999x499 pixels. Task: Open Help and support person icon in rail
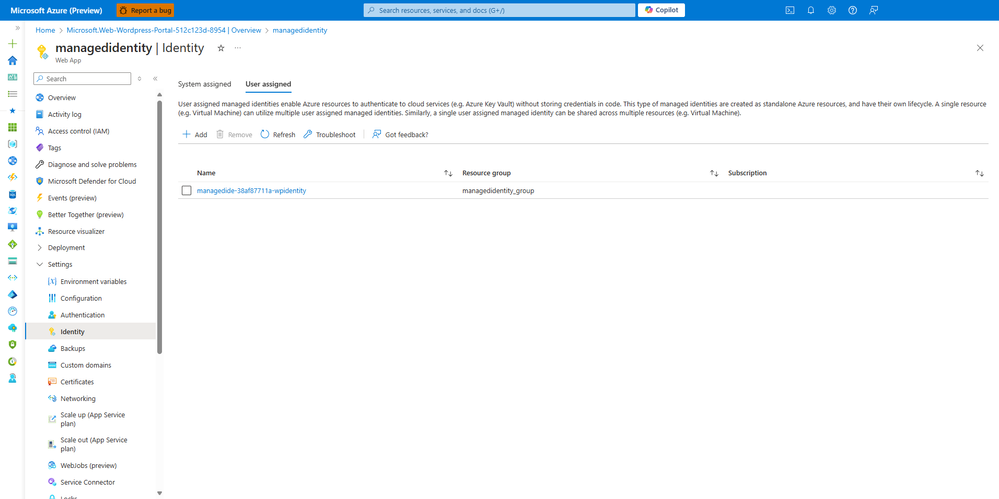click(12, 377)
